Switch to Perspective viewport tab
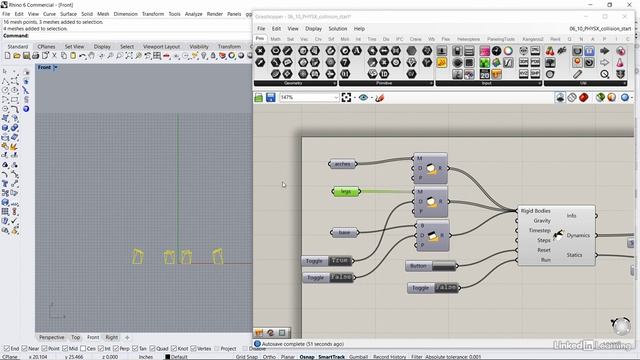 51,338
